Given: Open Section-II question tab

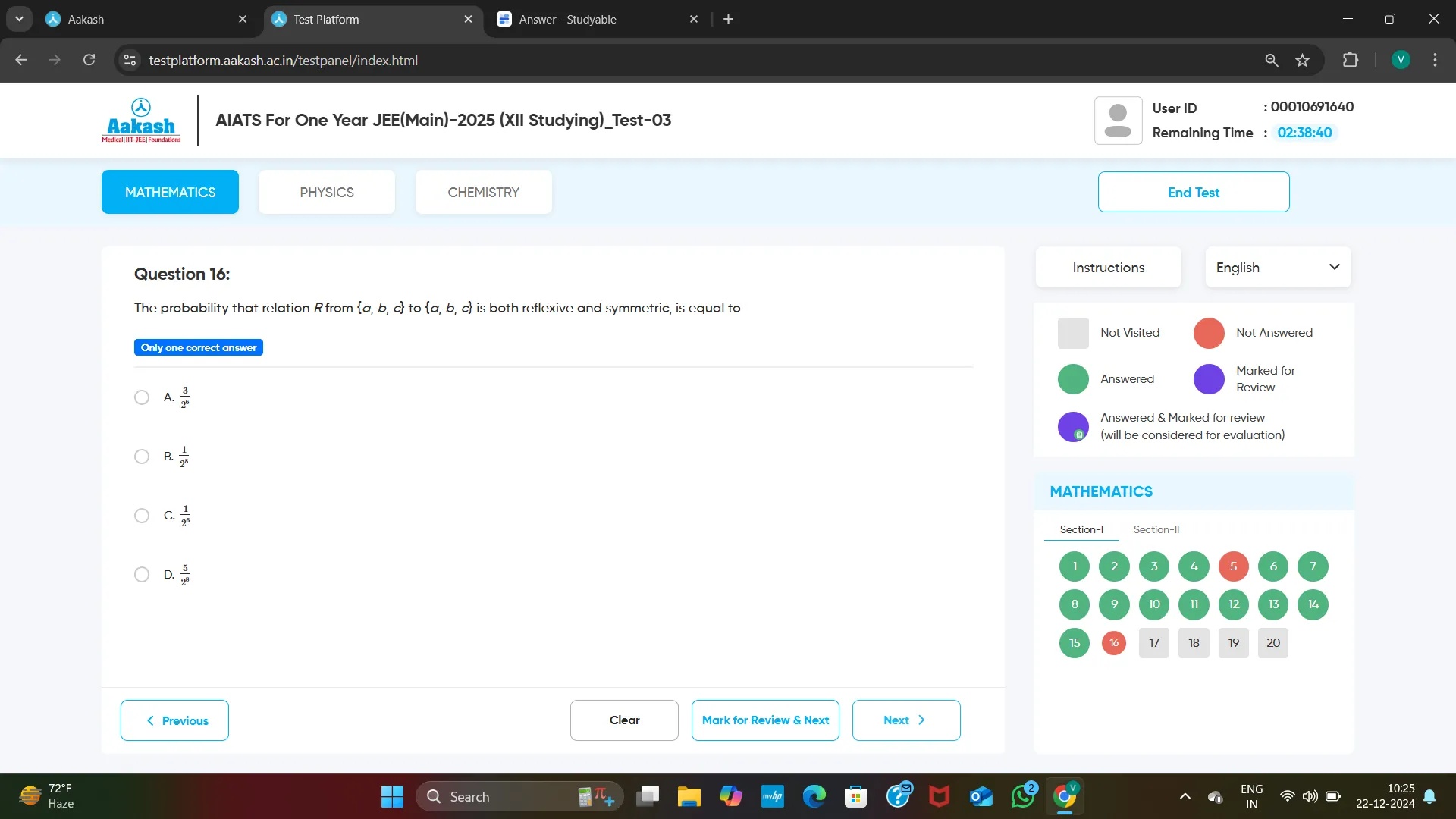Looking at the screenshot, I should [1156, 529].
